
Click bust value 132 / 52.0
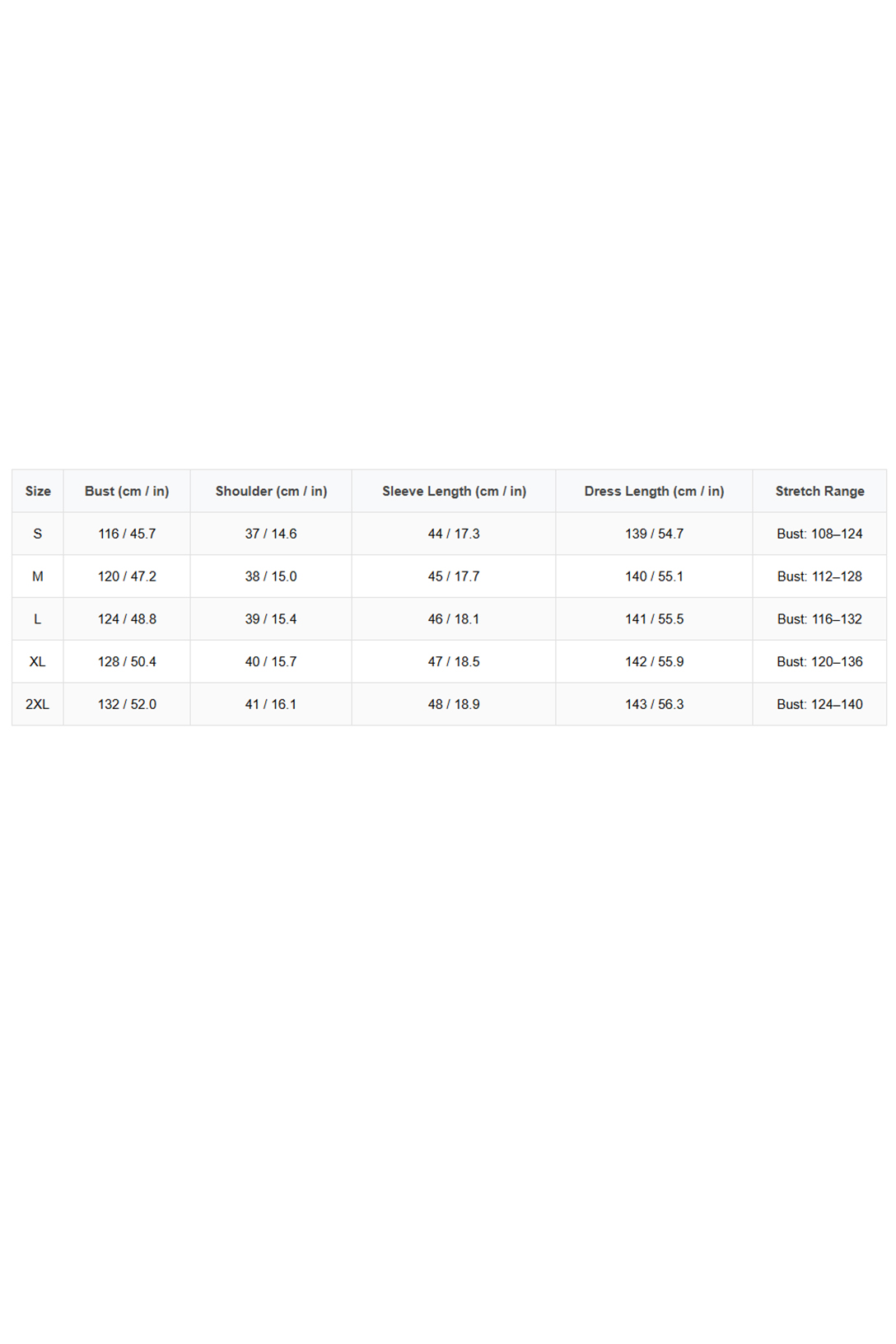127,704
